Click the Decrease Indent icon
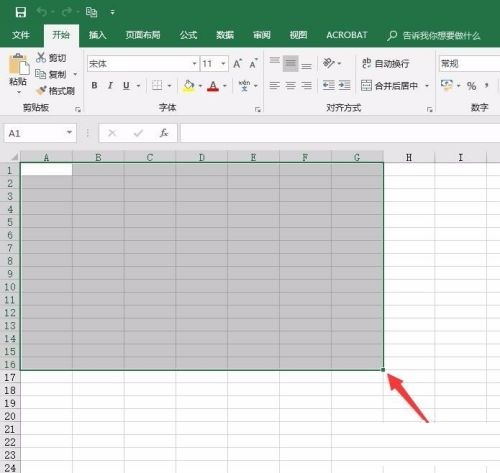This screenshot has height=473, width=500. [x=329, y=85]
